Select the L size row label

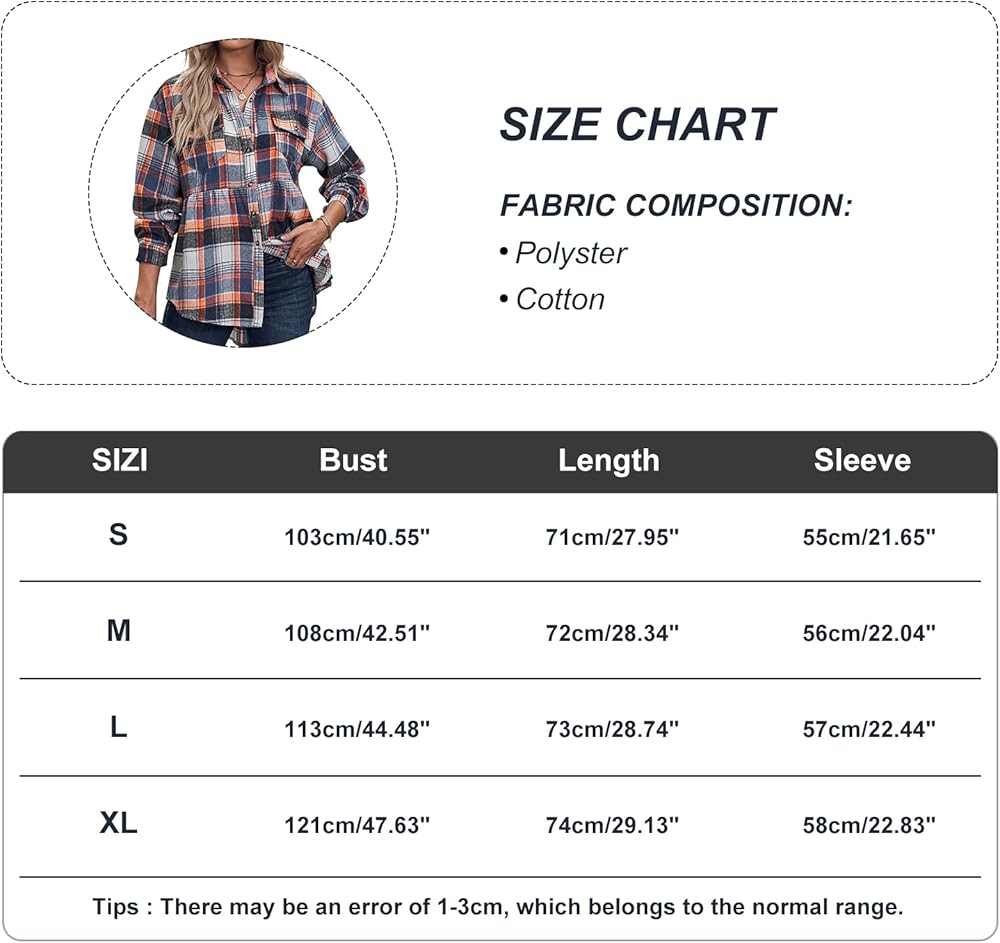click(119, 728)
